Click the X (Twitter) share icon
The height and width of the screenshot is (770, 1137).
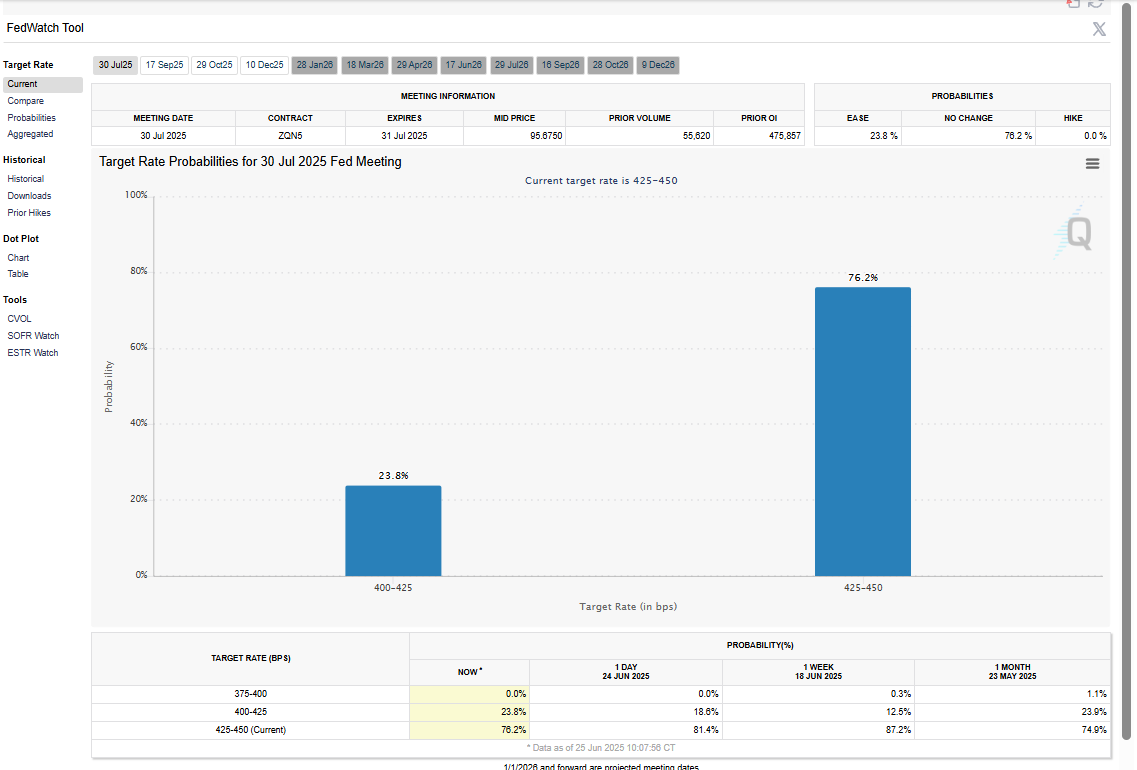[1099, 29]
